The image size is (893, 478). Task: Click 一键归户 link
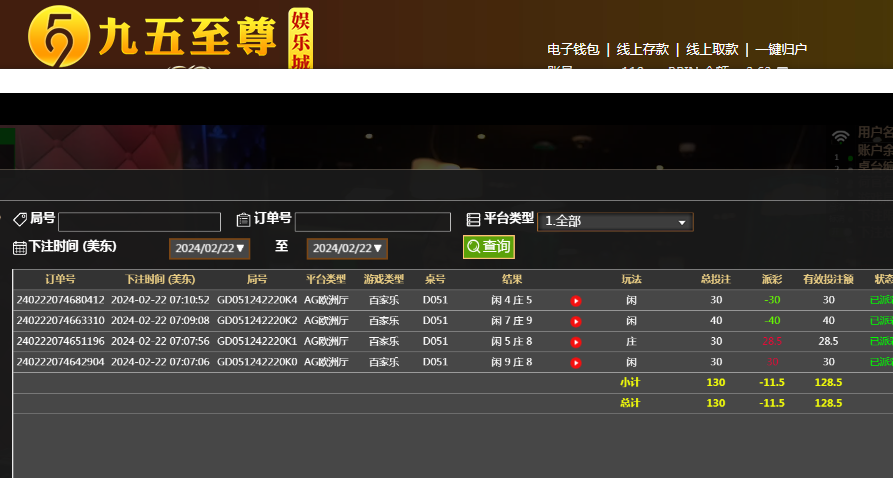click(x=780, y=49)
